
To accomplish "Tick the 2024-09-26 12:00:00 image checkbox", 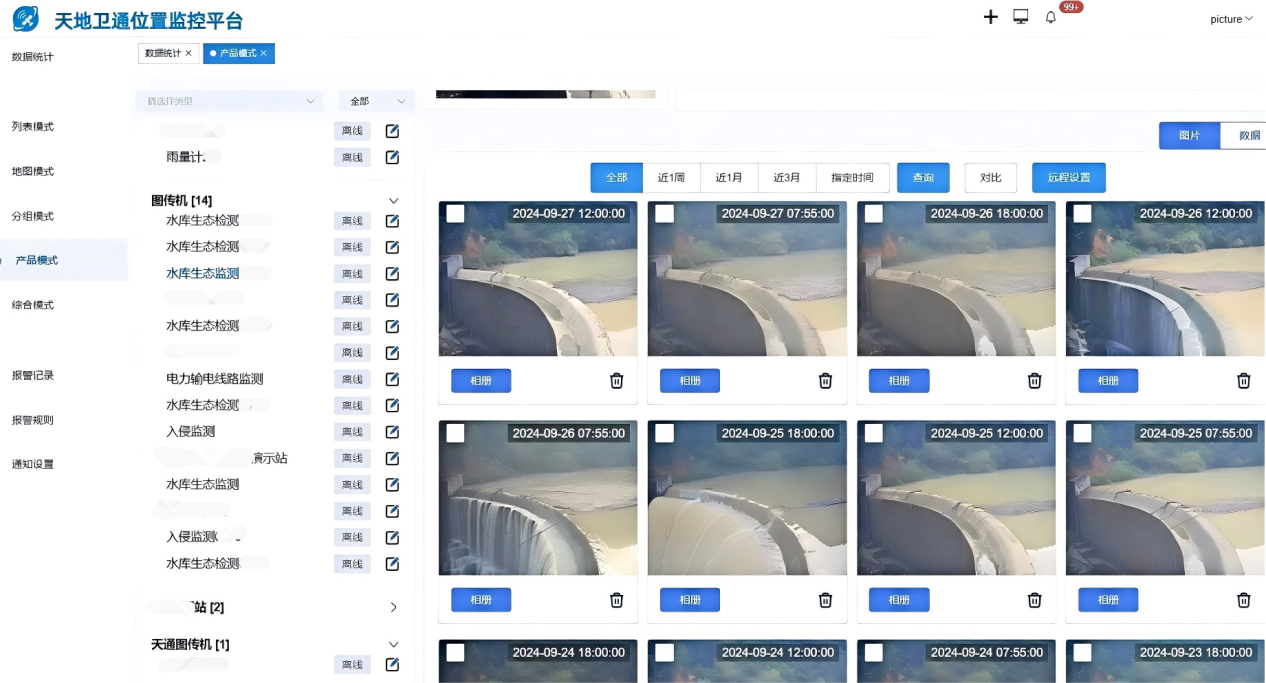I will pos(1083,213).
